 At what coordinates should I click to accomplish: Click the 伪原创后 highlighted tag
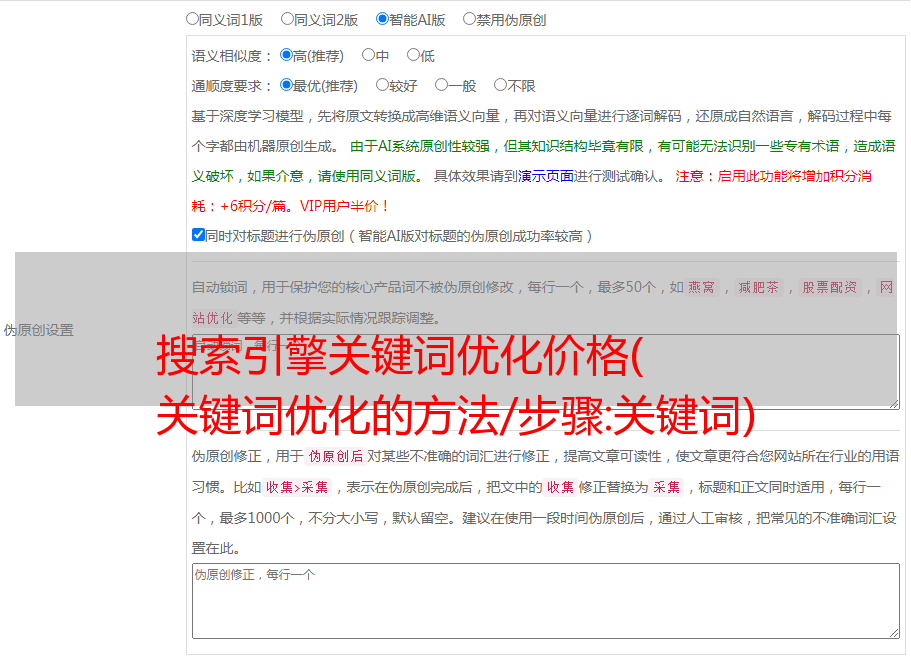(x=336, y=456)
